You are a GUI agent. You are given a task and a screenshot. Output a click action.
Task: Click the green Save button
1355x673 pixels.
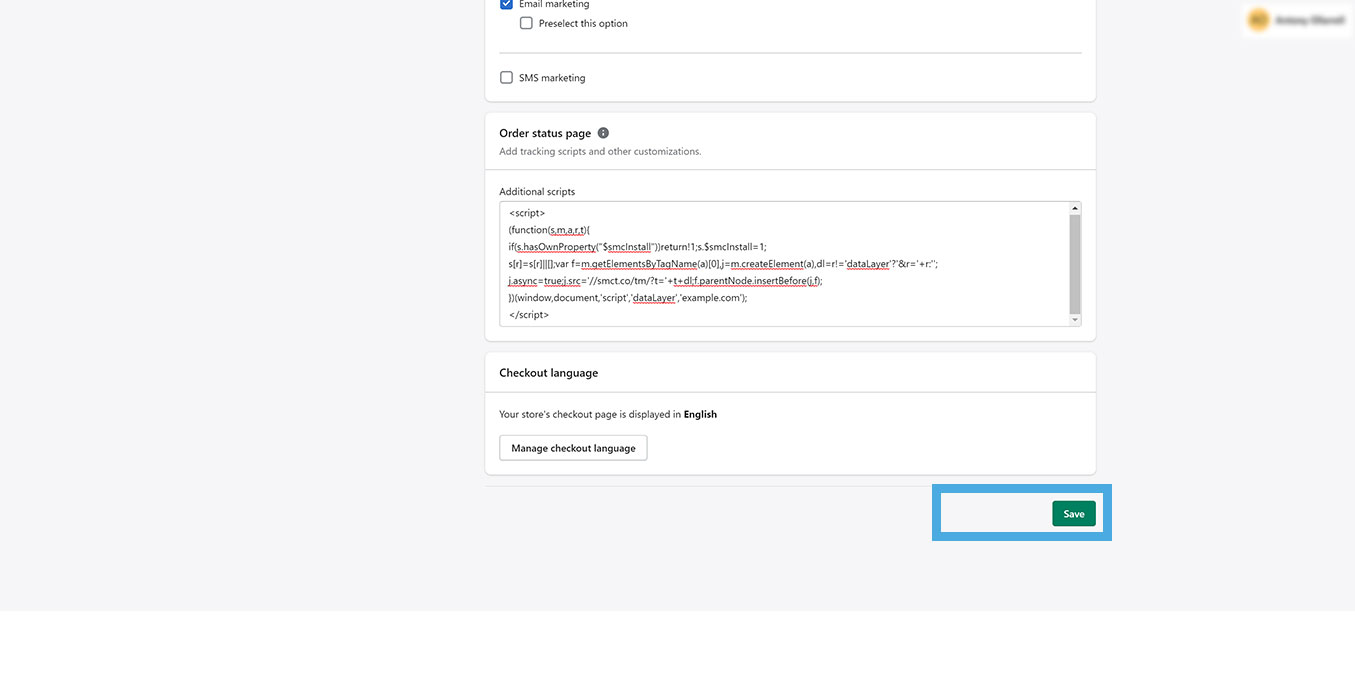tap(1074, 513)
